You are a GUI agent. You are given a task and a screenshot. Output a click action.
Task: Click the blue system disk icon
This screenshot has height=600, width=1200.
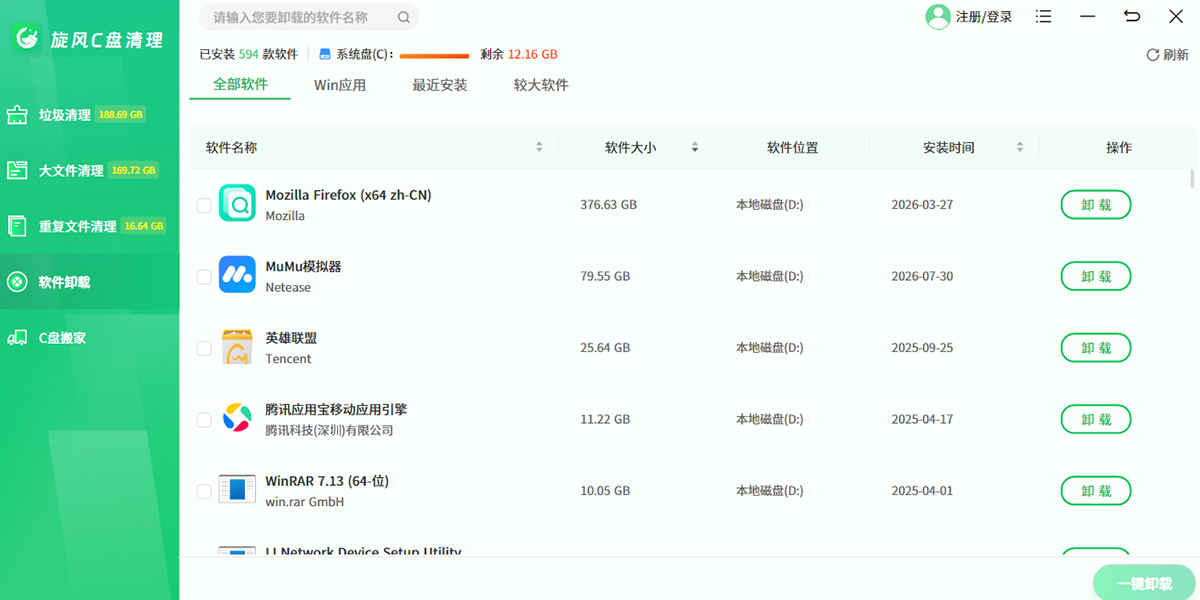(x=325, y=55)
